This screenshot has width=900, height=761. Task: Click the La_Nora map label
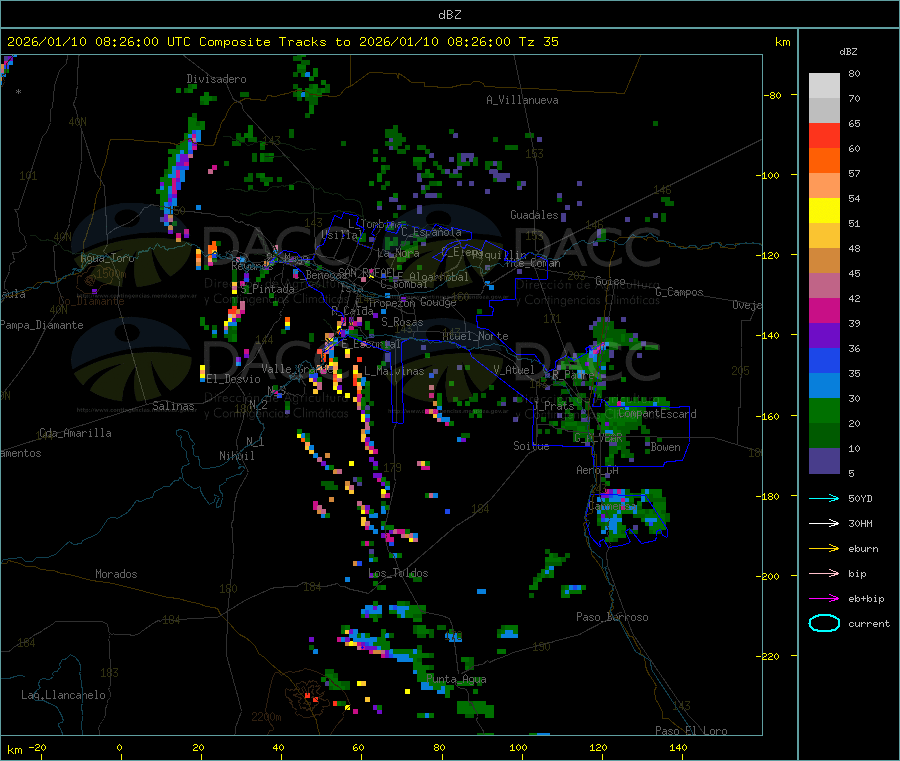pos(398,253)
